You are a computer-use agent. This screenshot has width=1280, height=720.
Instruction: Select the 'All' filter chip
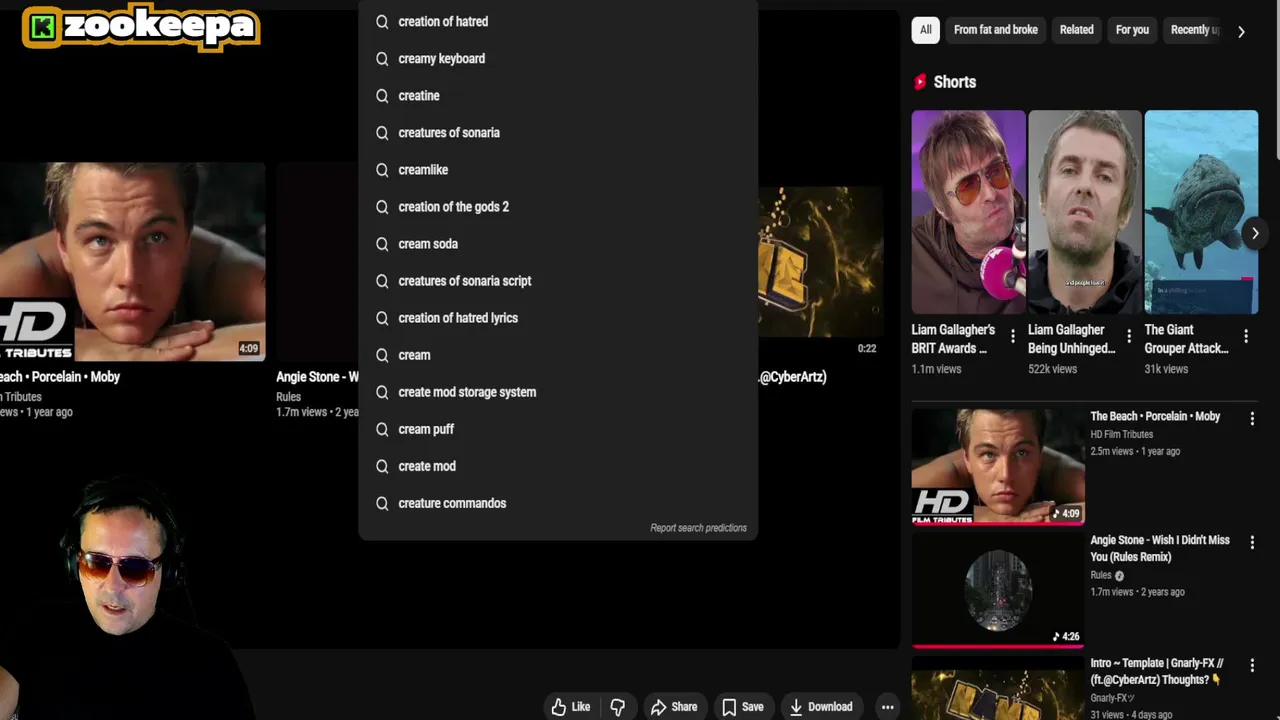[x=926, y=30]
